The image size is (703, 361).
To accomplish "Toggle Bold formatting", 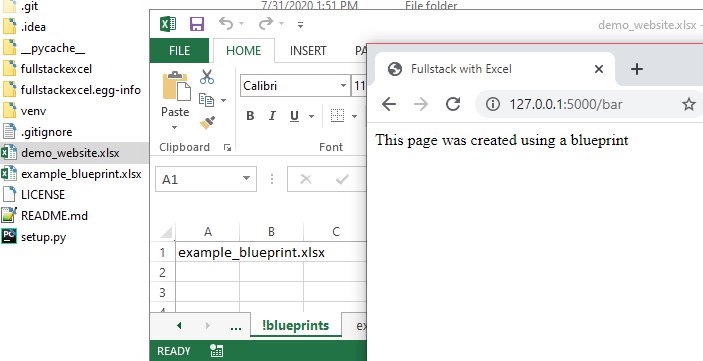I will point(250,116).
